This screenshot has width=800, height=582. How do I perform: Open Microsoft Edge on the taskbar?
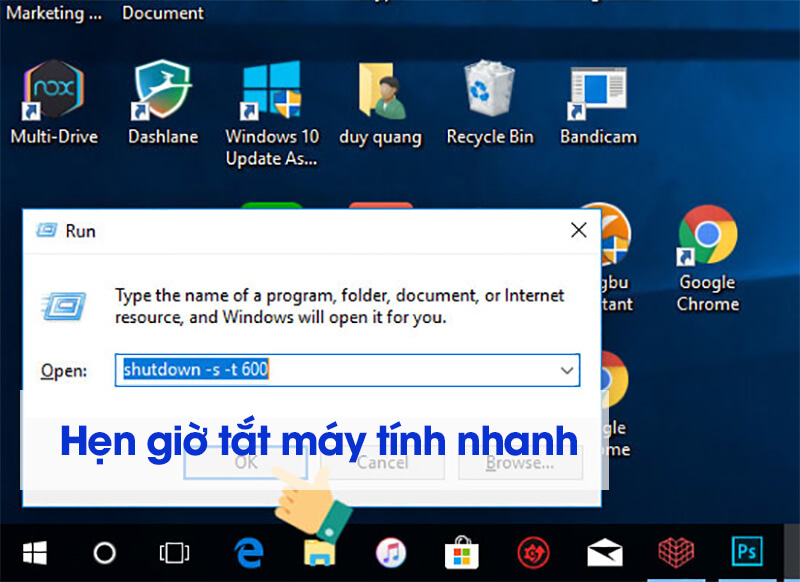247,551
